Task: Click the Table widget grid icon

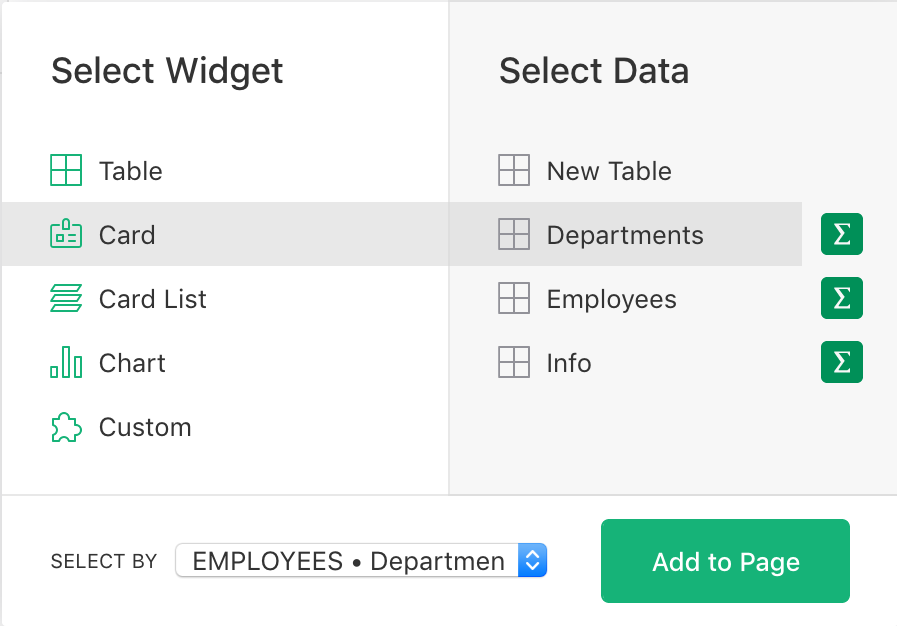Action: tap(66, 171)
